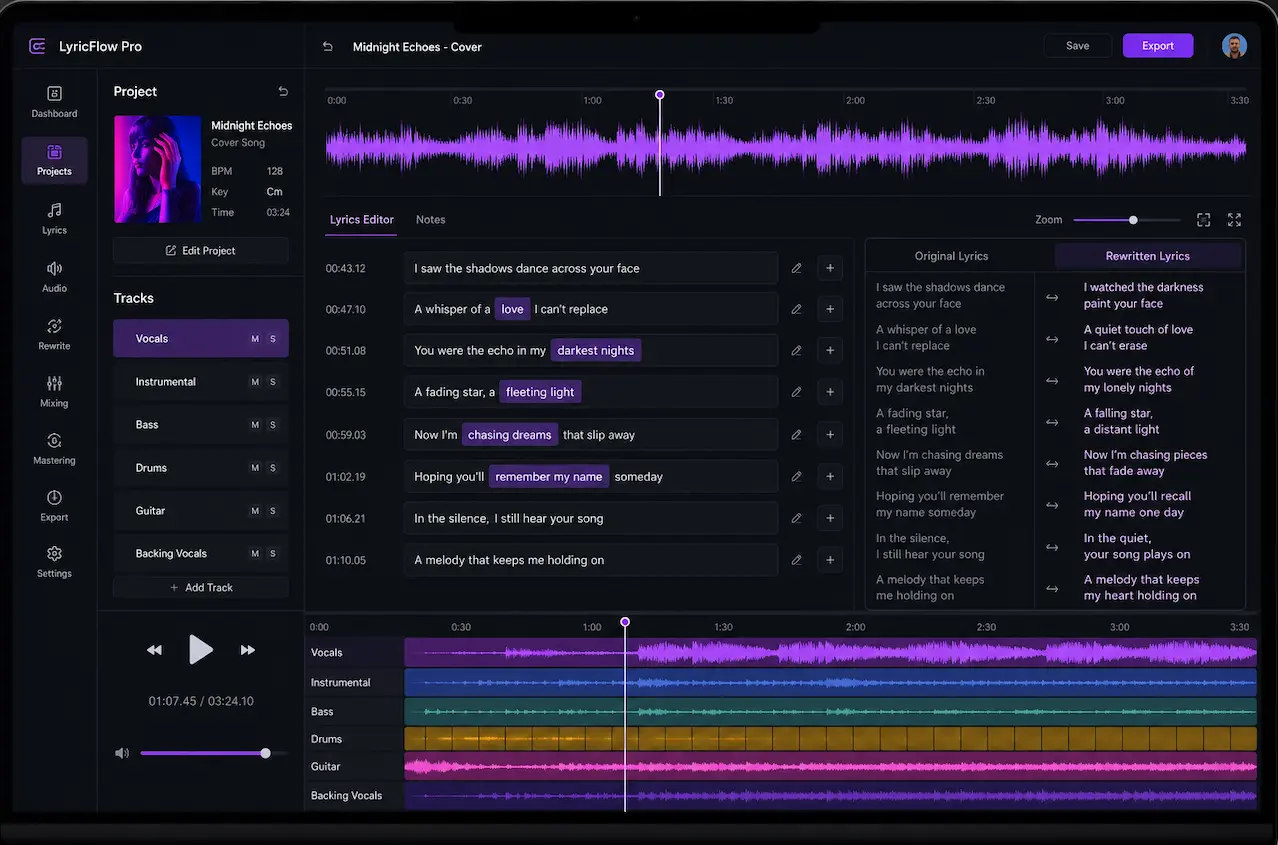This screenshot has height=845, width=1278.
Task: Click the Vocals label in multitrack timeline
Action: pyautogui.click(x=327, y=653)
